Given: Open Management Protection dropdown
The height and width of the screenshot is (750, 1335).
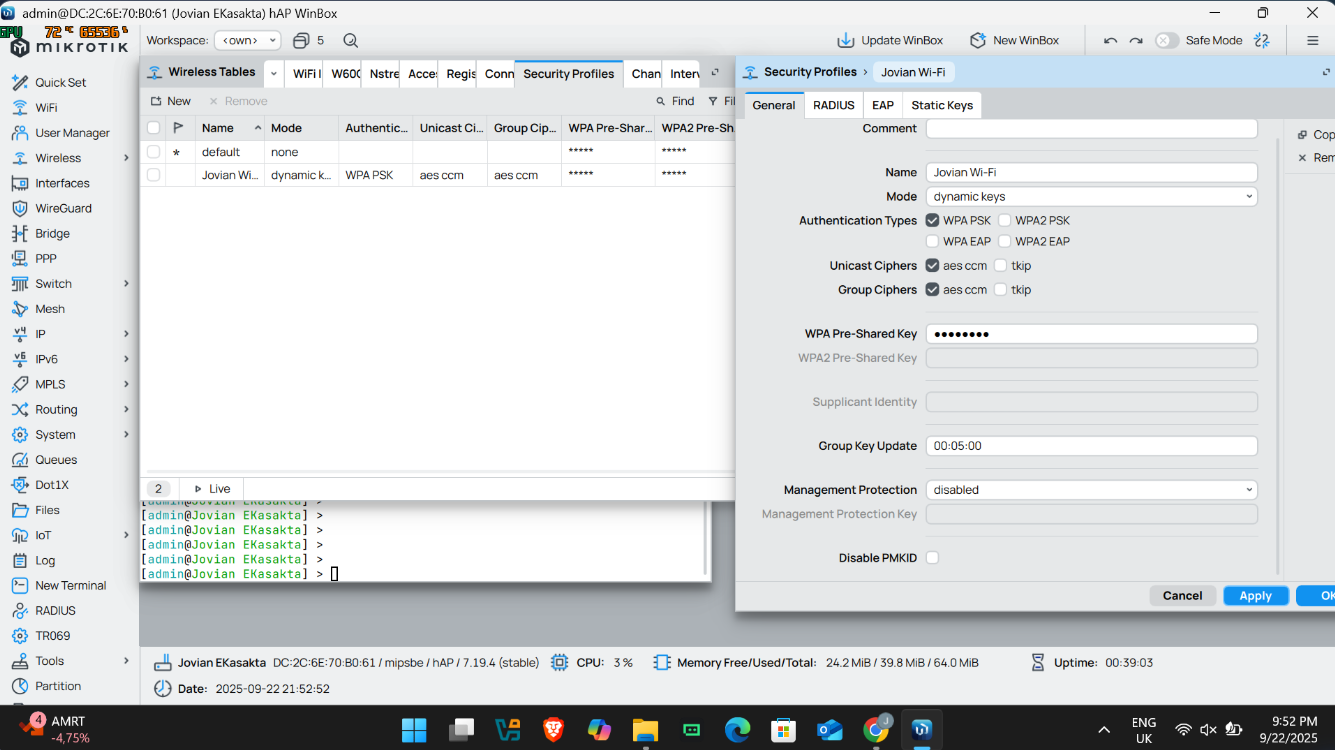Looking at the screenshot, I should point(1091,490).
